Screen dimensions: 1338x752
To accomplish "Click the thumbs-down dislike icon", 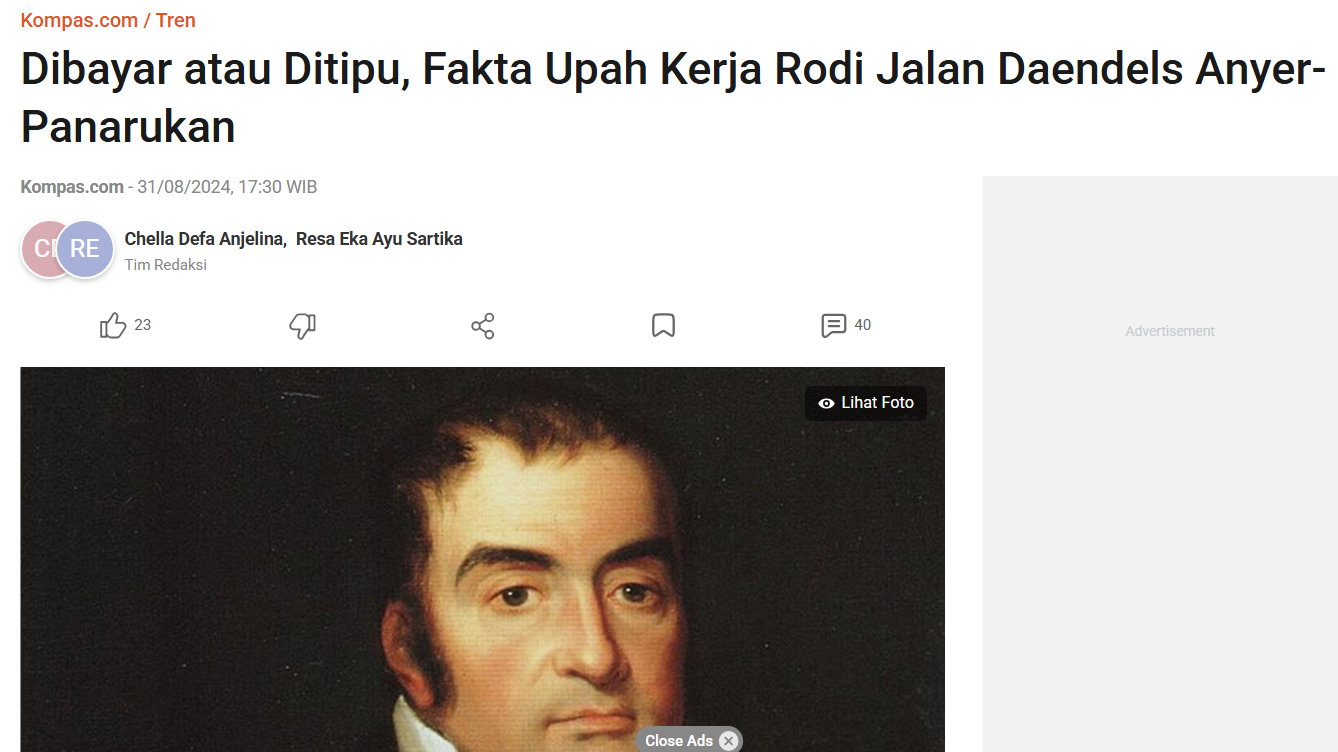I will click(x=302, y=326).
